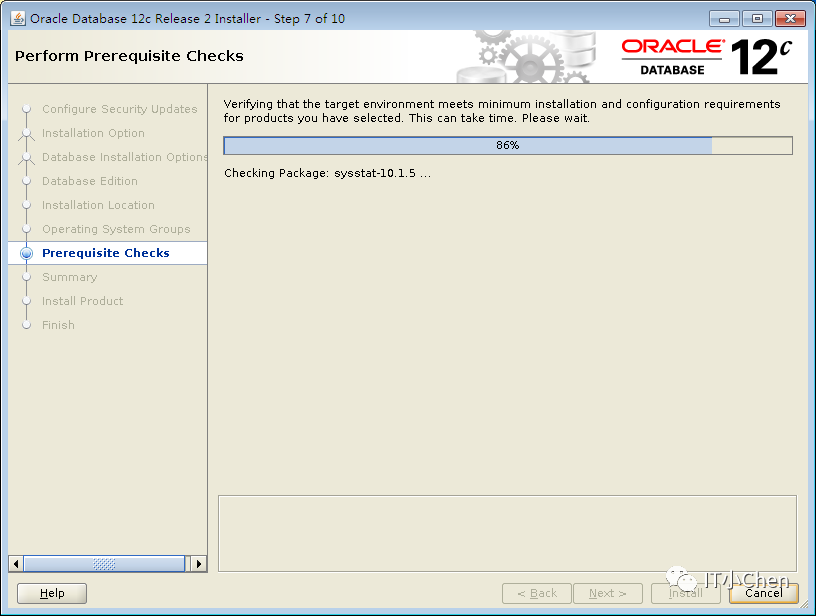Screen dimensions: 816x616
Task: Close the installer window
Action: (790, 19)
